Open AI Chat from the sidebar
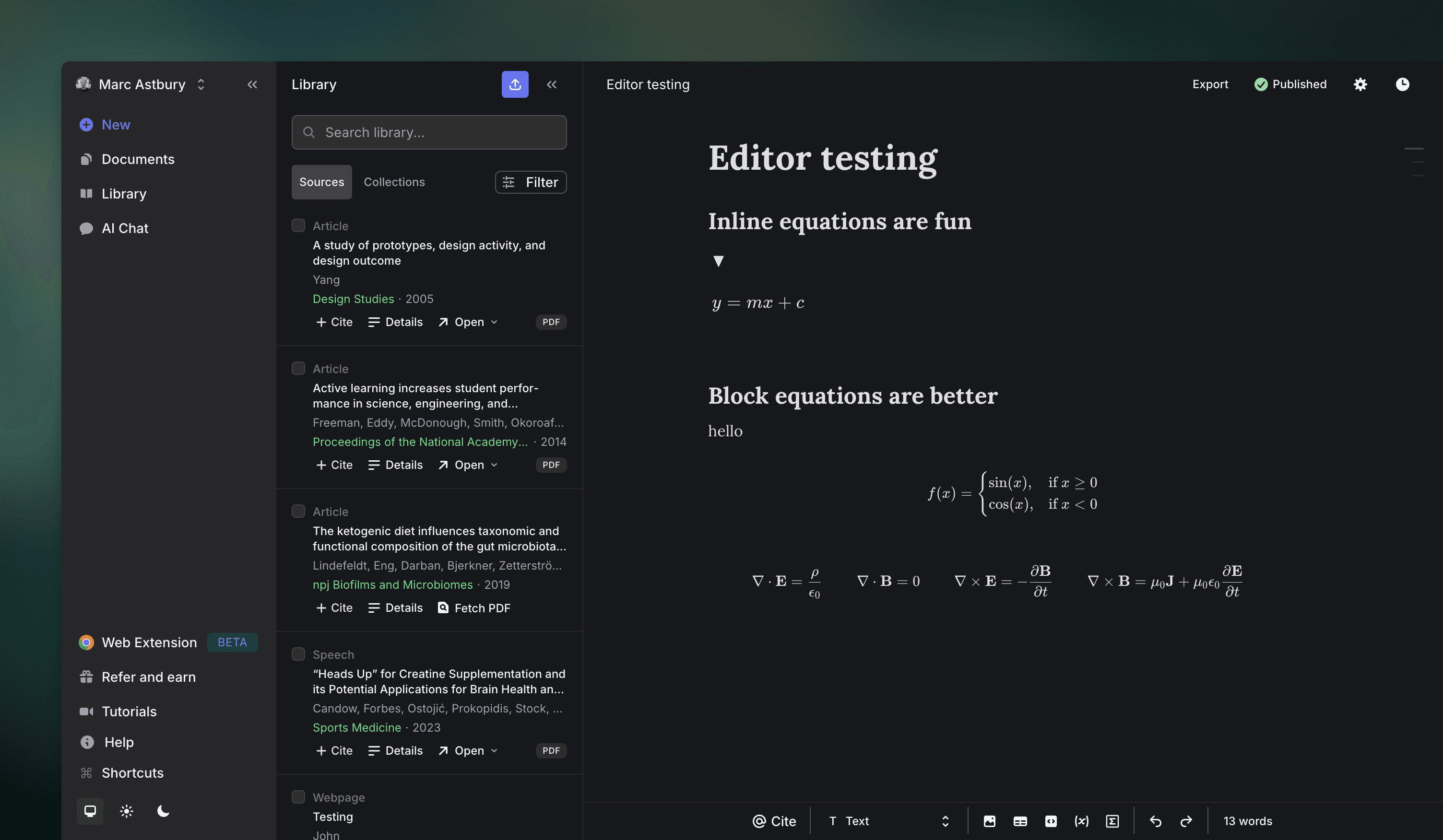Viewport: 1443px width, 840px height. click(x=113, y=228)
